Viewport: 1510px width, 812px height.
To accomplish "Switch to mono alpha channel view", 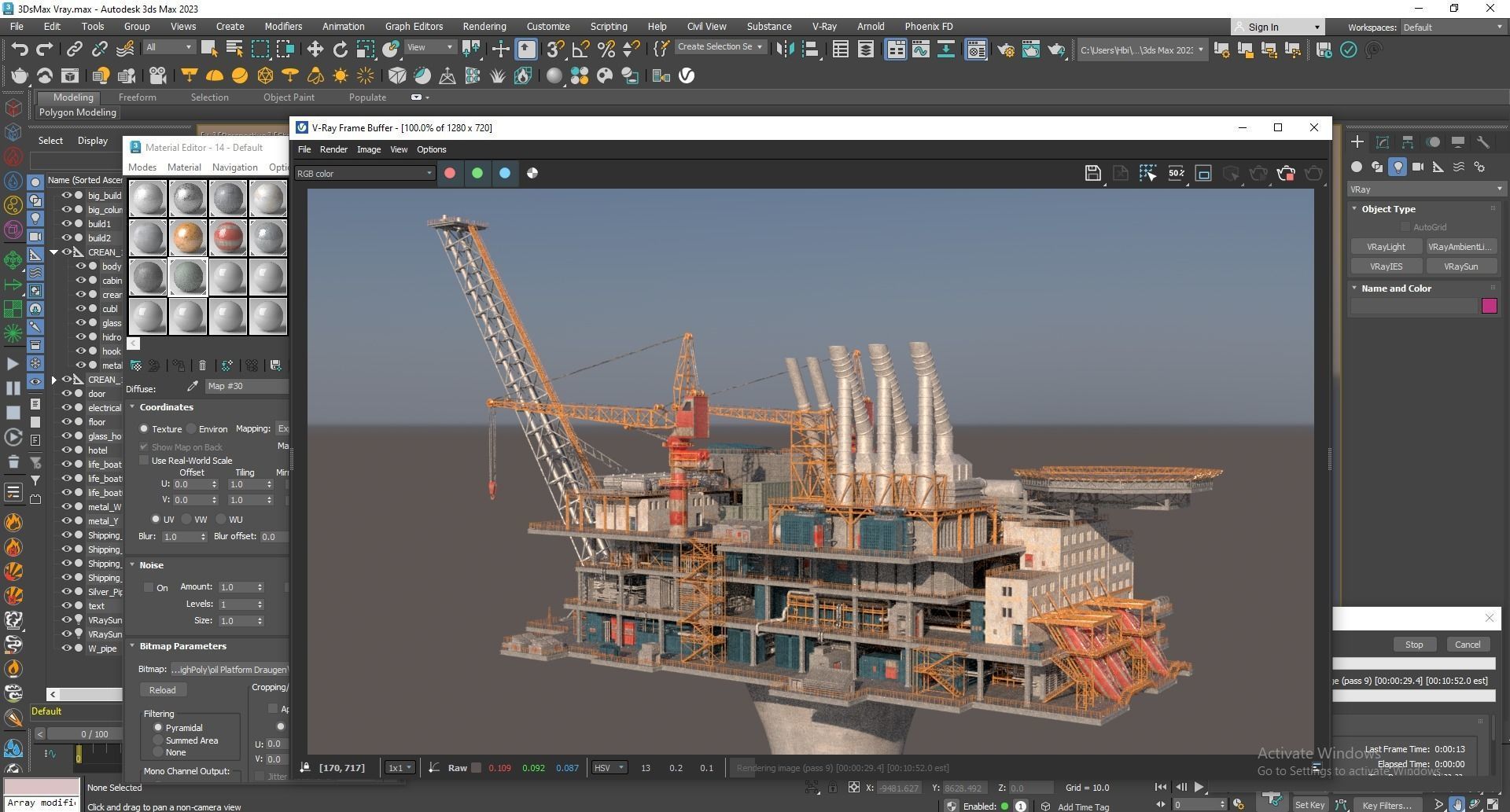I will tap(532, 173).
